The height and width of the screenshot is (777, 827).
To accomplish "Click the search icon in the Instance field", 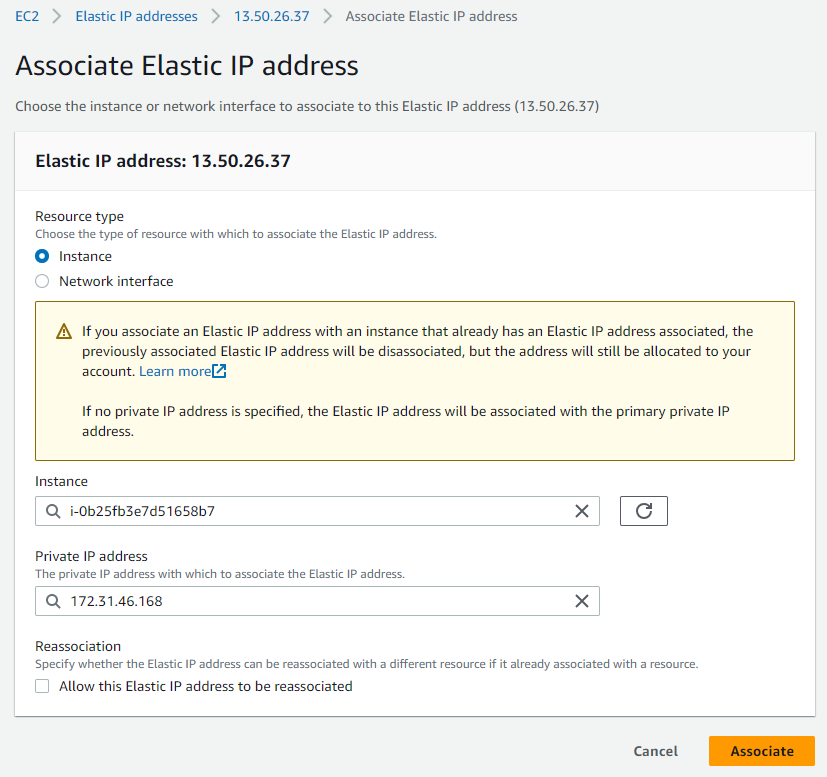I will [x=52, y=511].
